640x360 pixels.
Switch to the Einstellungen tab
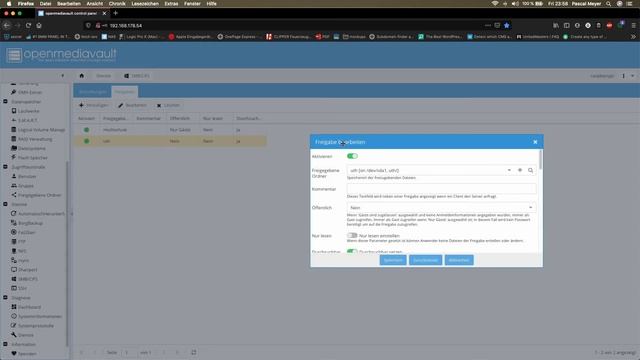click(x=93, y=92)
